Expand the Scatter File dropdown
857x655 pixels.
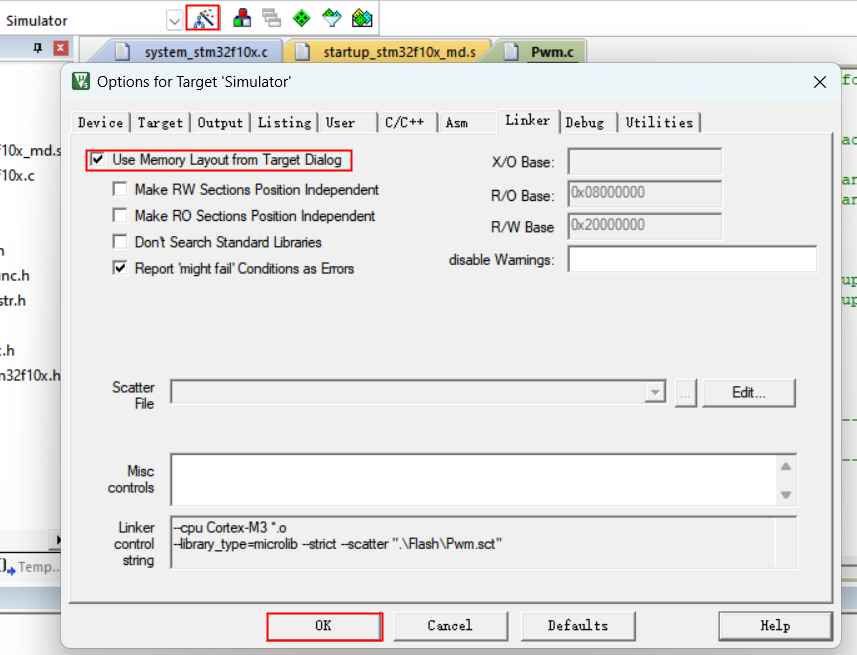pos(655,393)
